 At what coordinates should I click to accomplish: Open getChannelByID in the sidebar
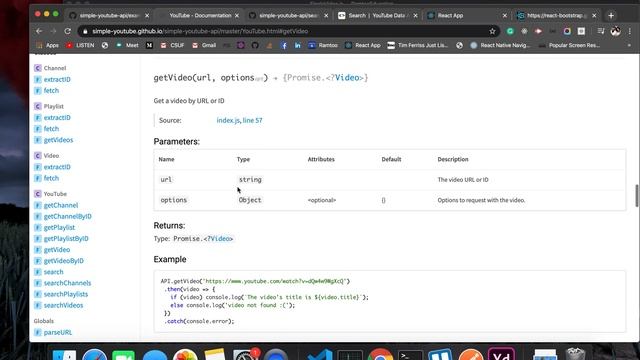(x=68, y=216)
